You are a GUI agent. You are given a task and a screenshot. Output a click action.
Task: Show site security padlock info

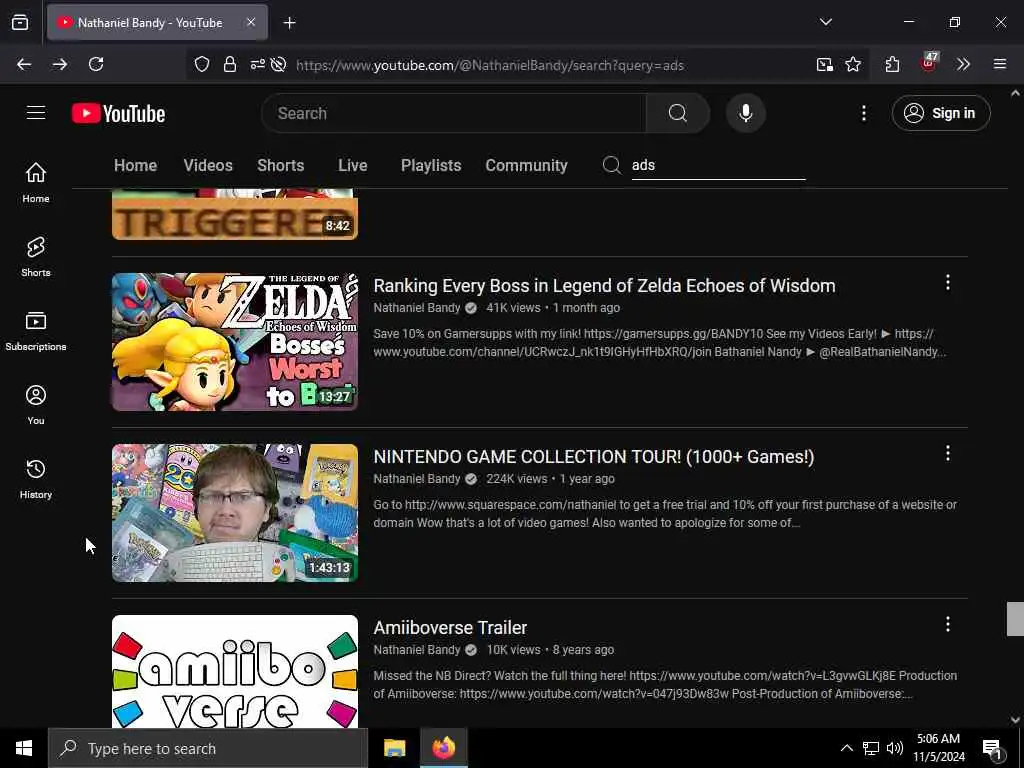pos(229,65)
